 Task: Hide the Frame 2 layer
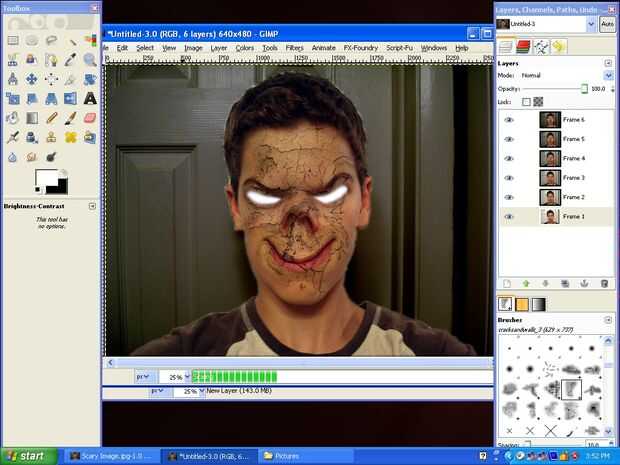508,197
